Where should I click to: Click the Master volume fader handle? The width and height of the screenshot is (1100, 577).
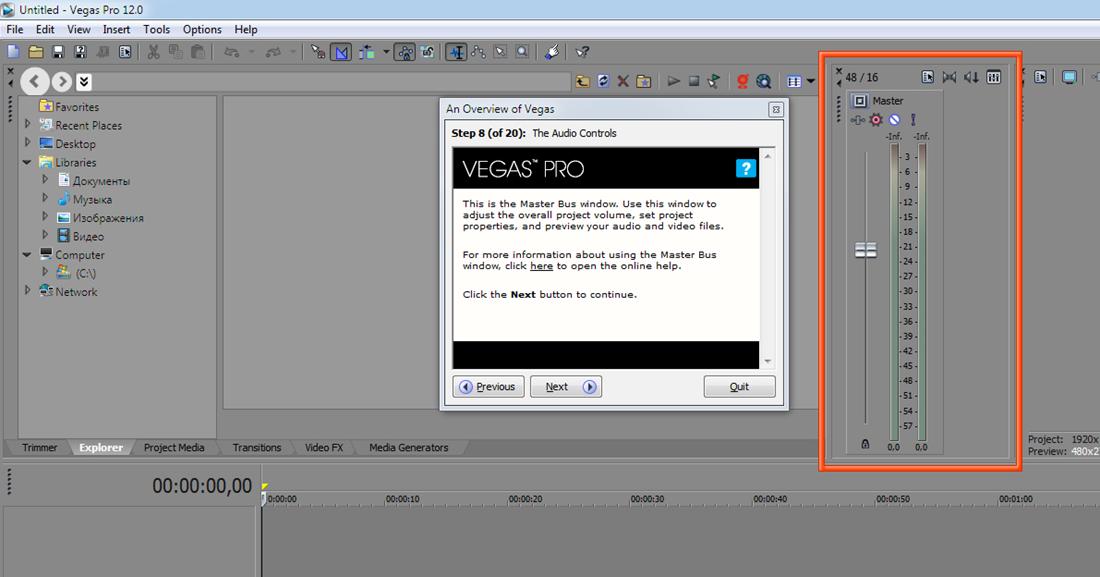(x=866, y=251)
